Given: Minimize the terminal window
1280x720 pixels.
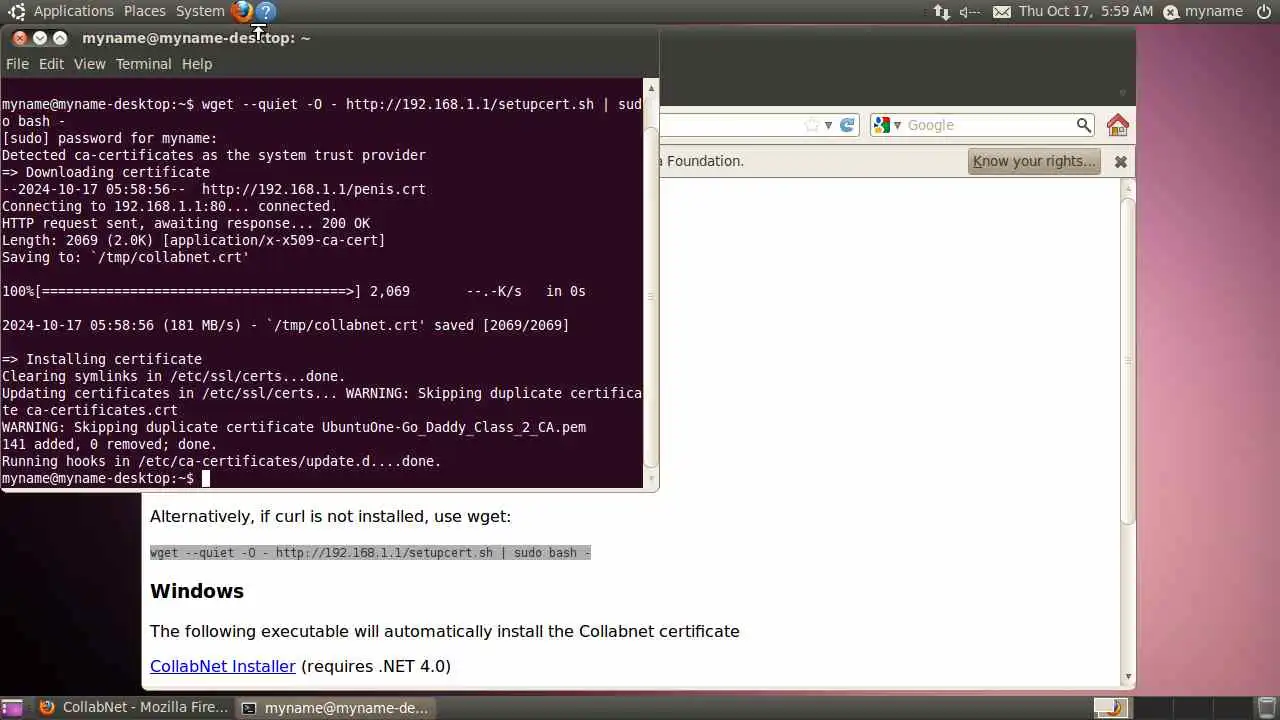Looking at the screenshot, I should point(40,38).
